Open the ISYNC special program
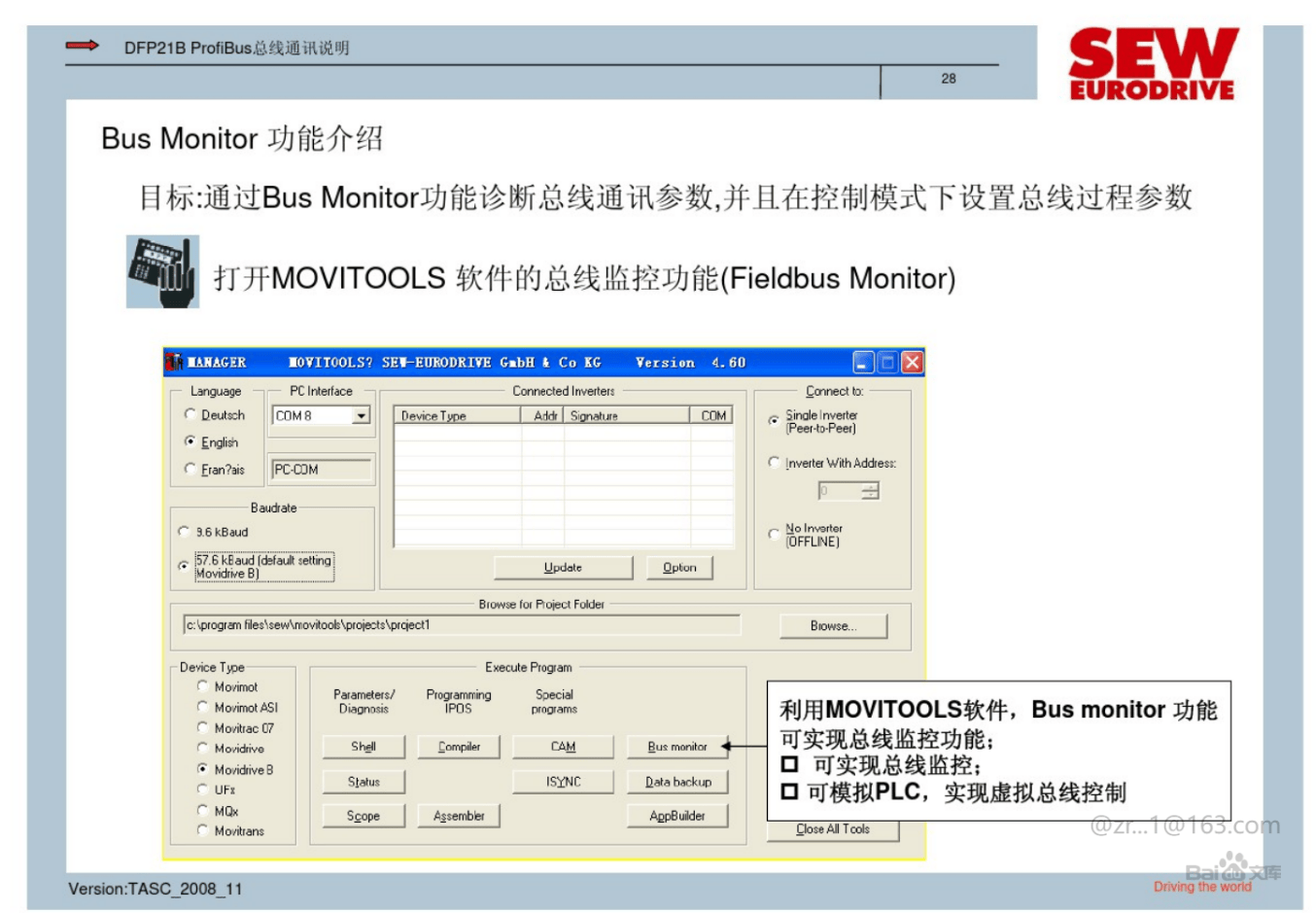Image resolution: width=1316 pixels, height=913 pixels. coord(564,782)
